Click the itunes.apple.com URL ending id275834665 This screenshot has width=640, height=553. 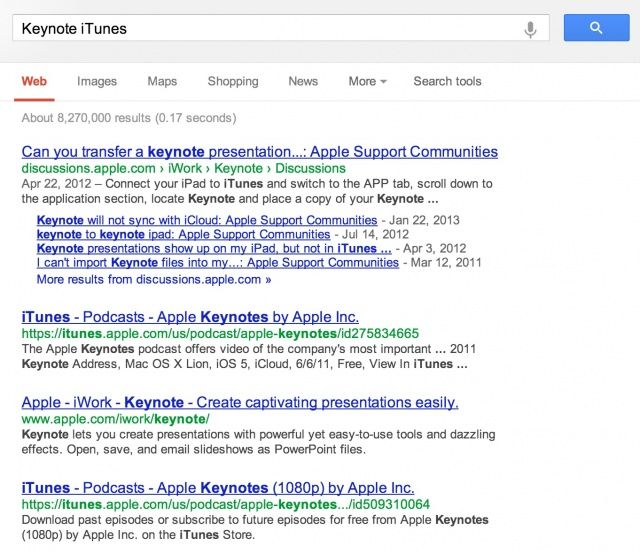click(220, 333)
